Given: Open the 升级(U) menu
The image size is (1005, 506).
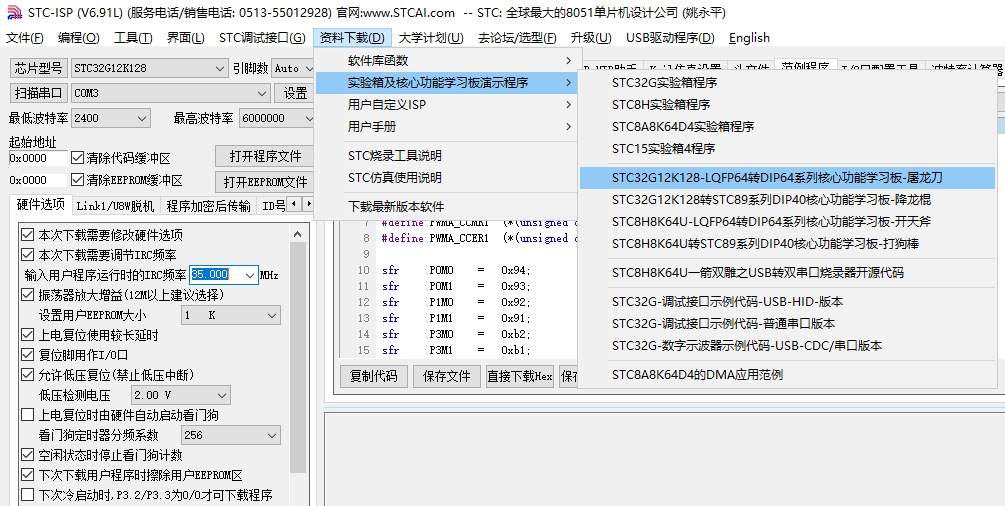Looking at the screenshot, I should pos(591,38).
